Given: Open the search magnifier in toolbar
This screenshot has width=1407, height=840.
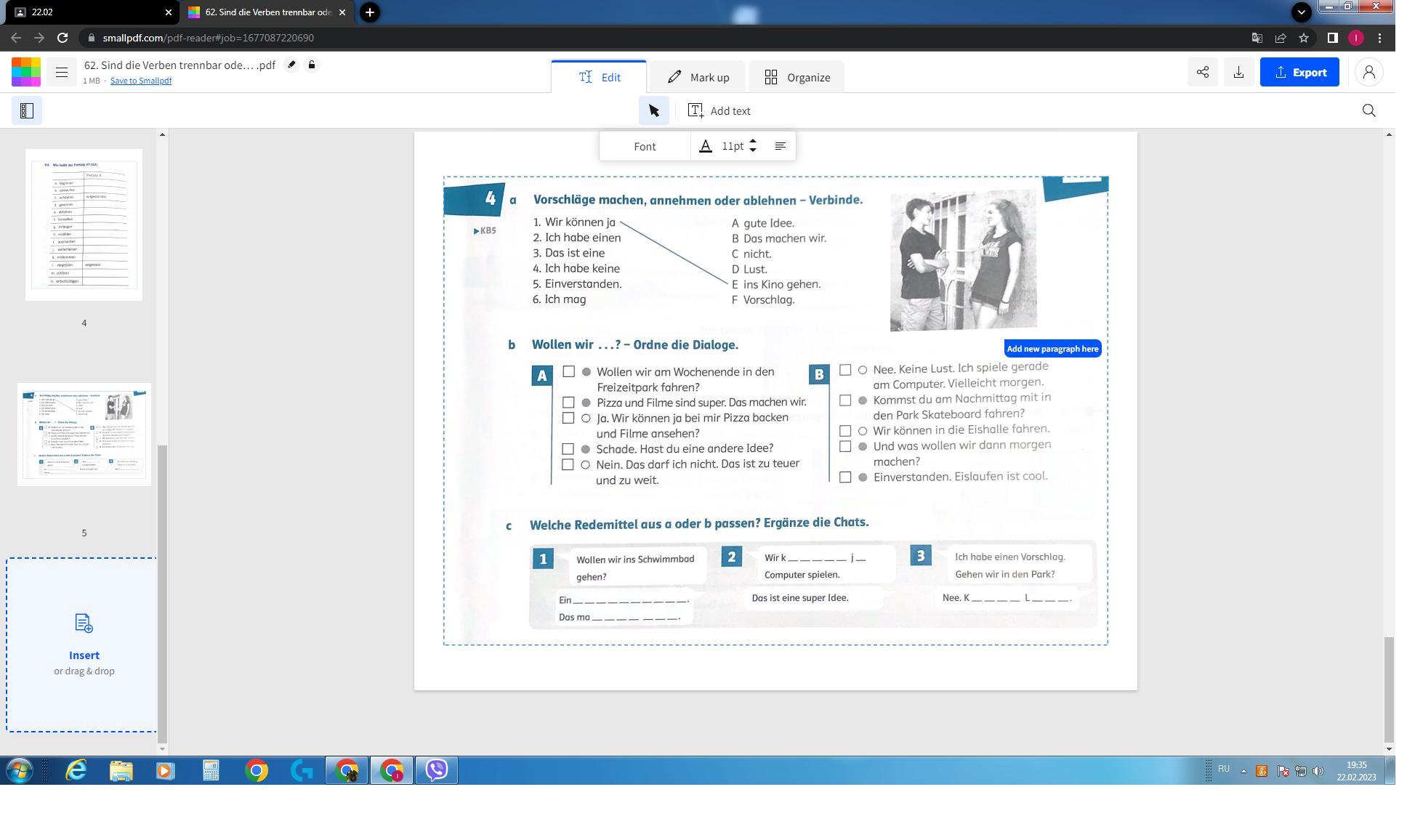Looking at the screenshot, I should [1368, 111].
